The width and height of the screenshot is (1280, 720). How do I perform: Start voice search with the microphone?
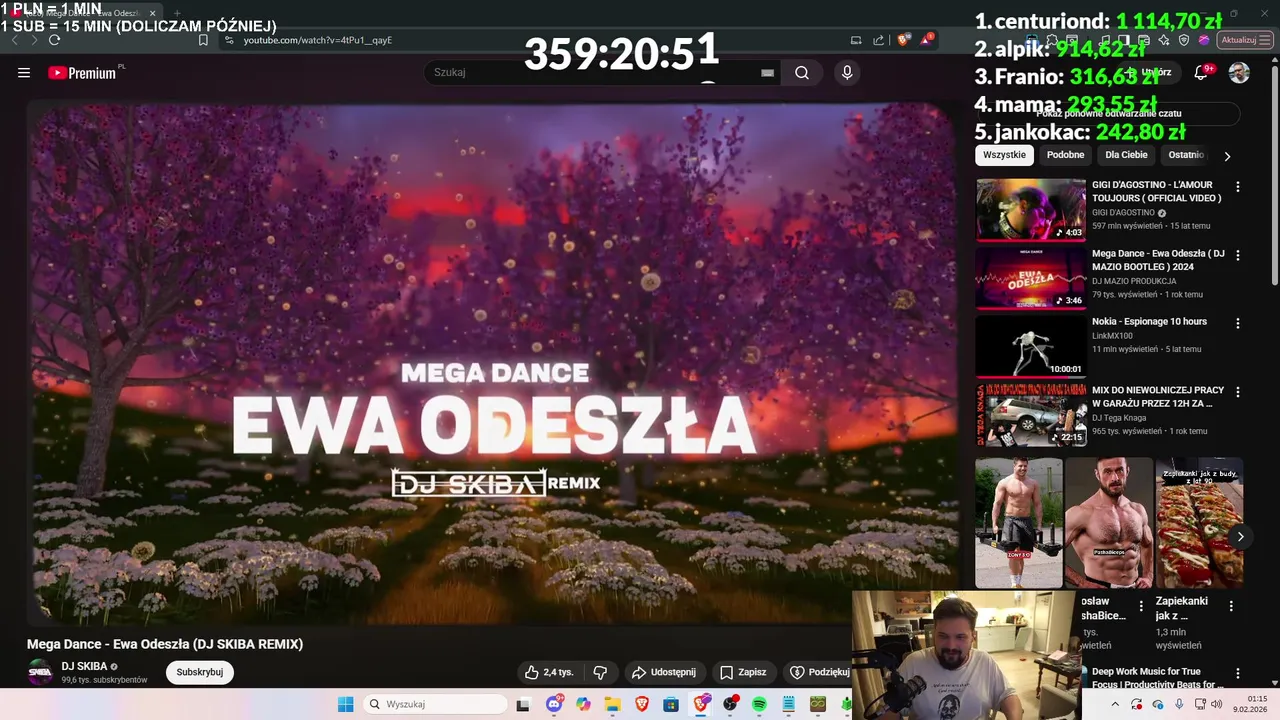pos(847,72)
